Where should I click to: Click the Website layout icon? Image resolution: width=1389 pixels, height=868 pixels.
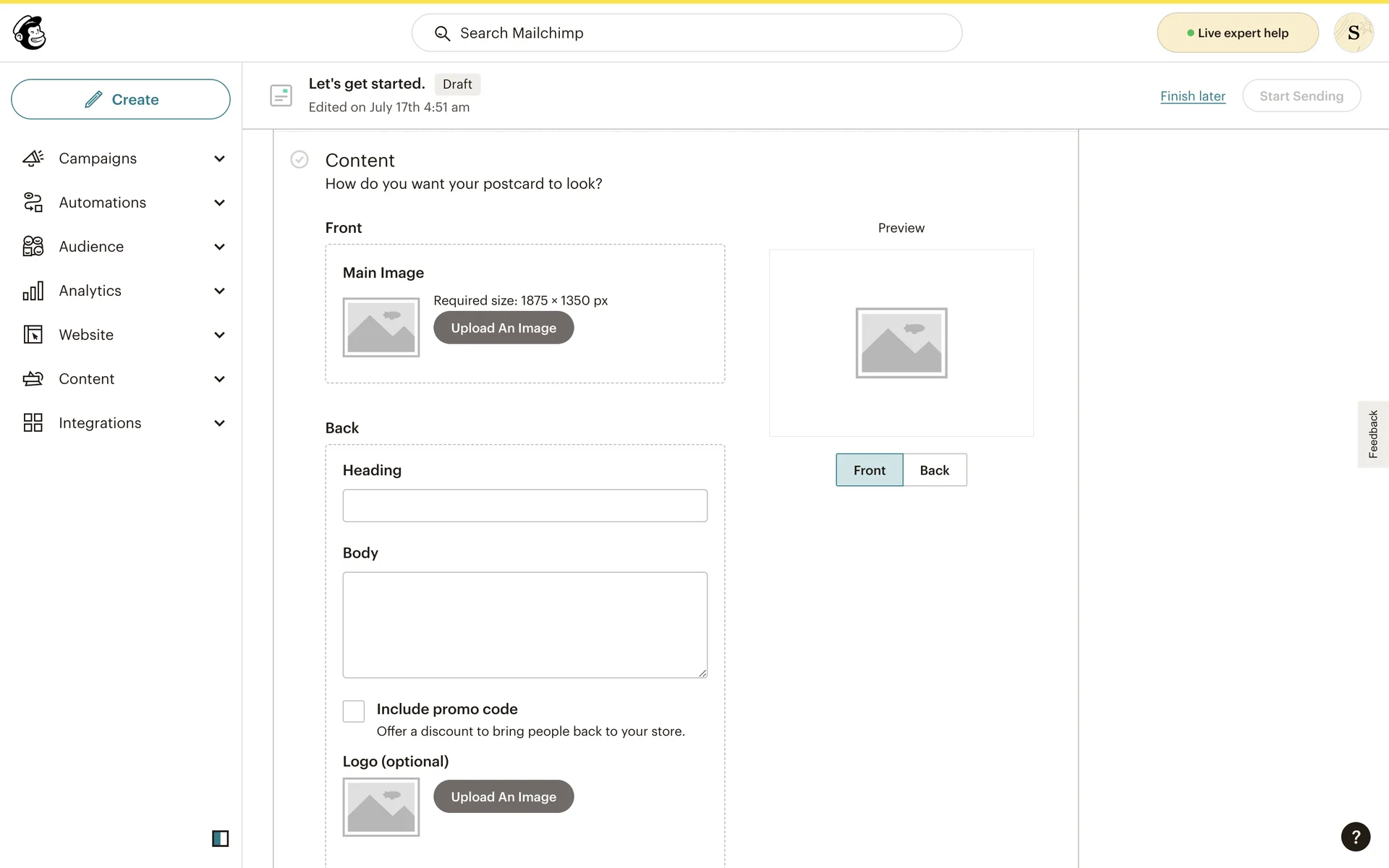[x=33, y=335]
